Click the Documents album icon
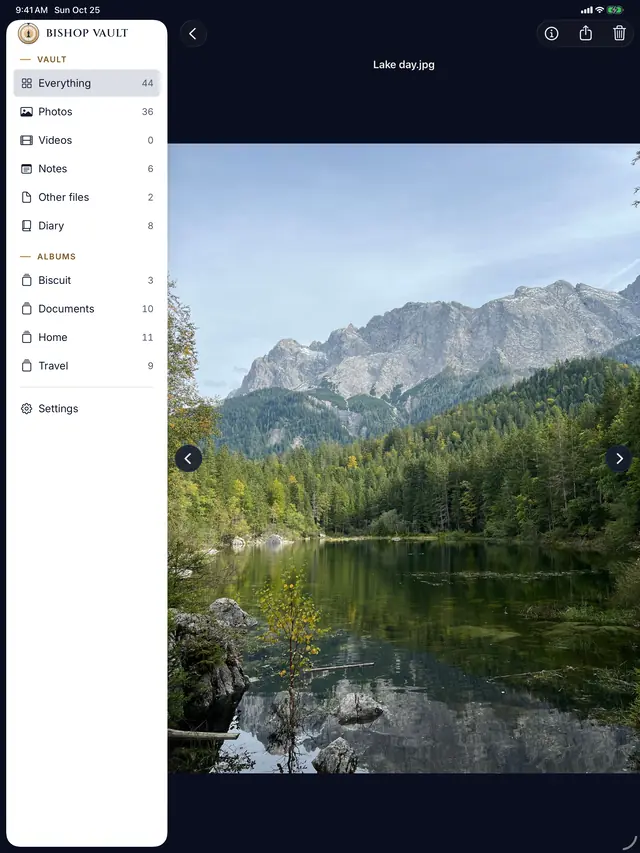 coord(26,308)
